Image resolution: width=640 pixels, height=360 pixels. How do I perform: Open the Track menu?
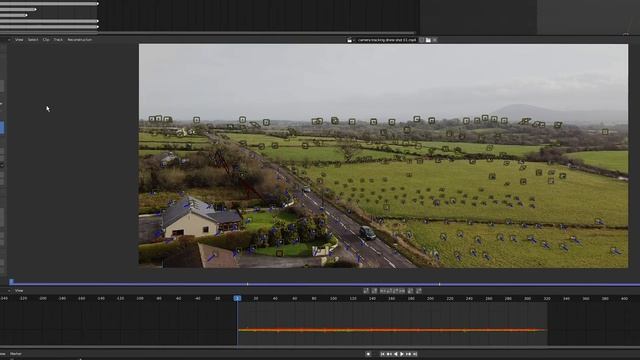tap(58, 40)
